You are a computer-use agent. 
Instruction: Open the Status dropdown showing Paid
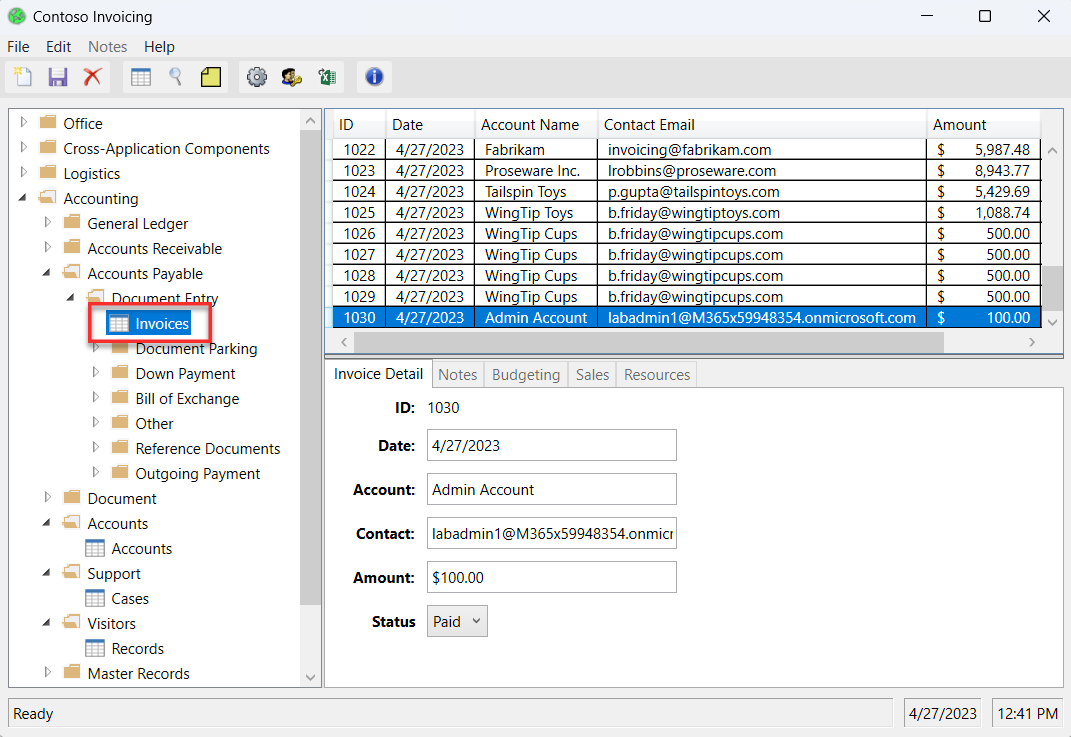click(457, 621)
